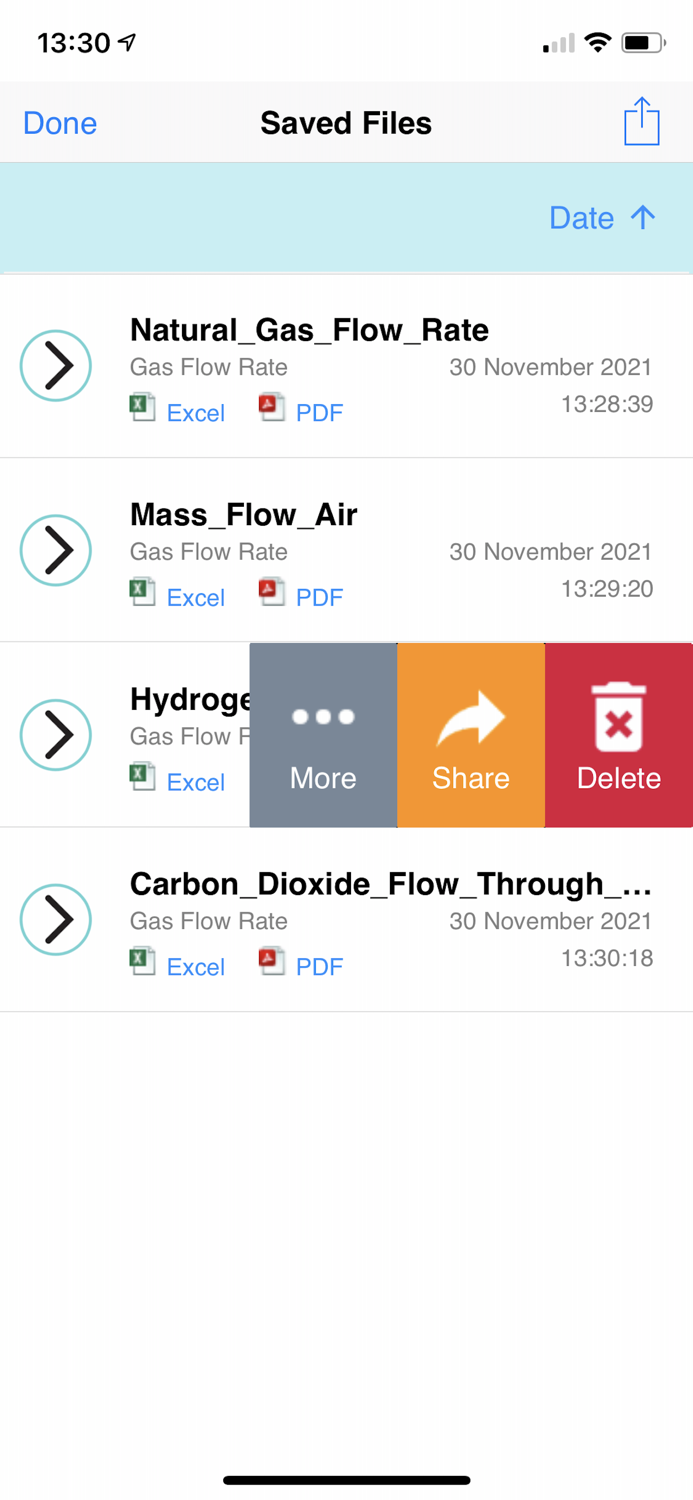Toggle the Date sort direction arrow
Image resolution: width=693 pixels, height=1500 pixels.
(645, 218)
